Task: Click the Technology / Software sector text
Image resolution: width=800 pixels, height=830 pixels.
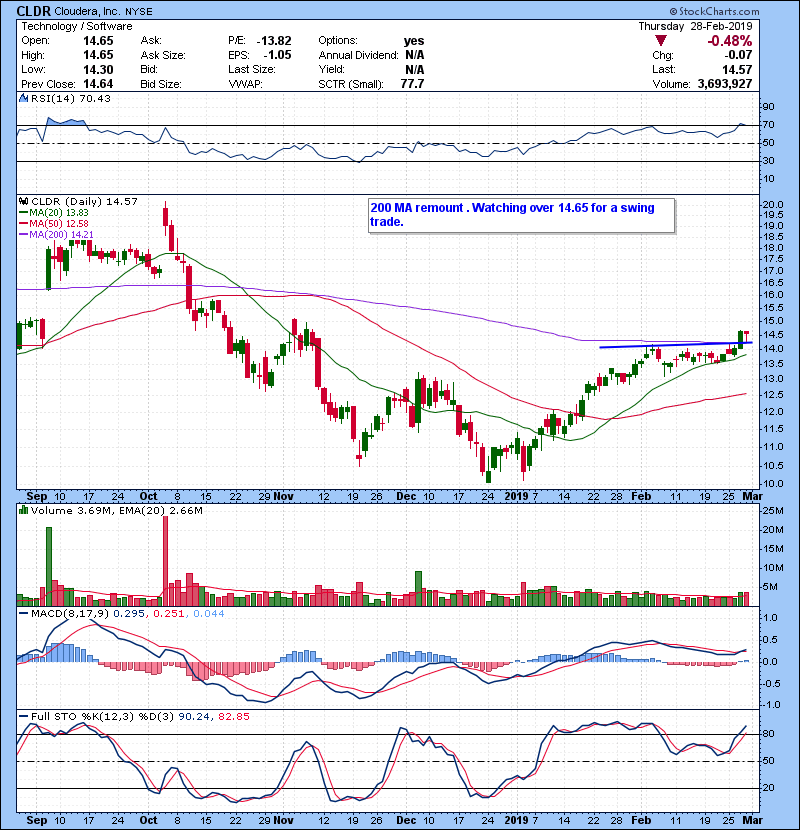Action: [77, 26]
